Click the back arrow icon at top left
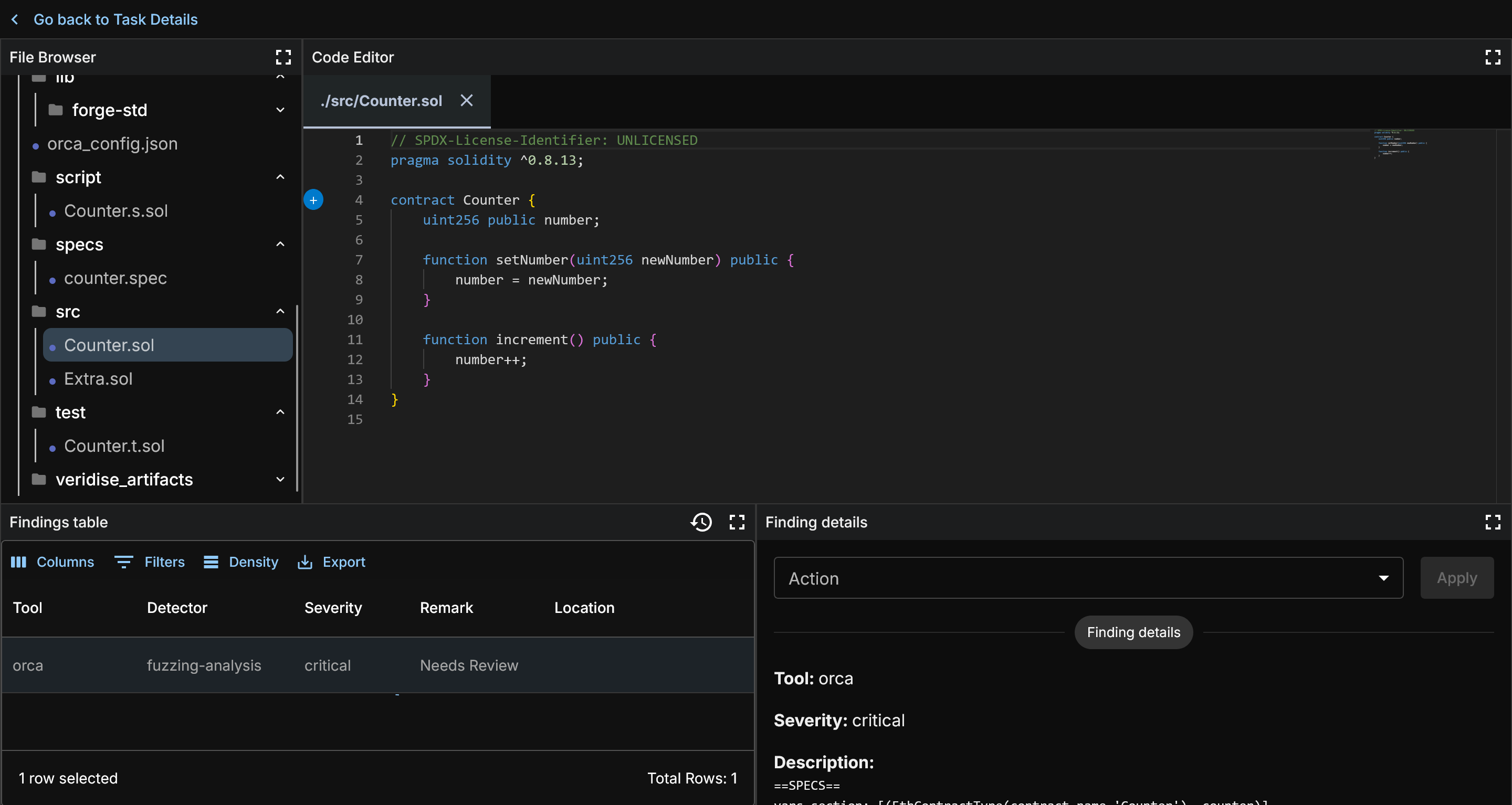This screenshot has width=1512, height=805. (x=15, y=19)
